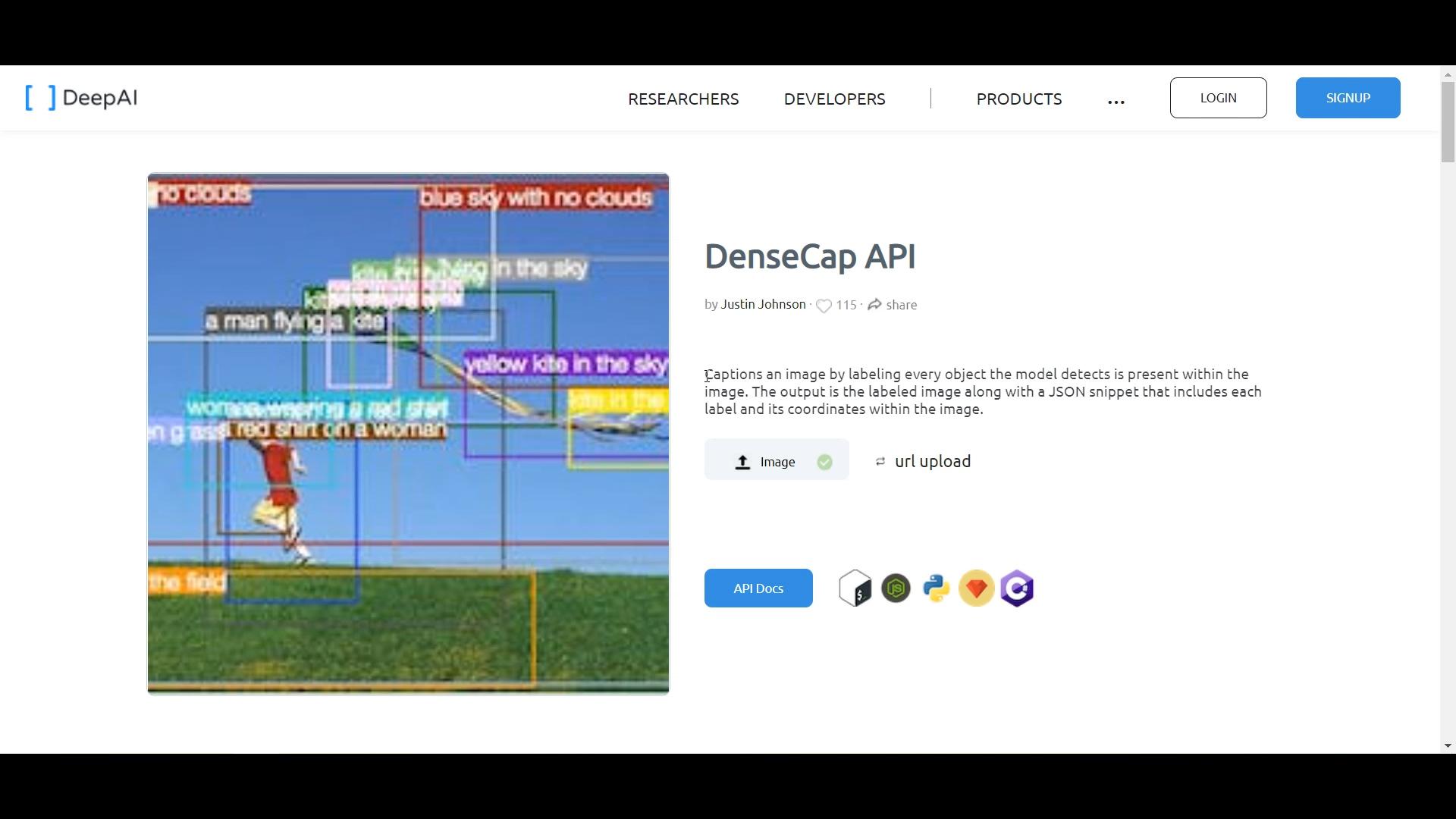Open the PRODUCTS menu
1456x819 pixels.
(x=1018, y=99)
